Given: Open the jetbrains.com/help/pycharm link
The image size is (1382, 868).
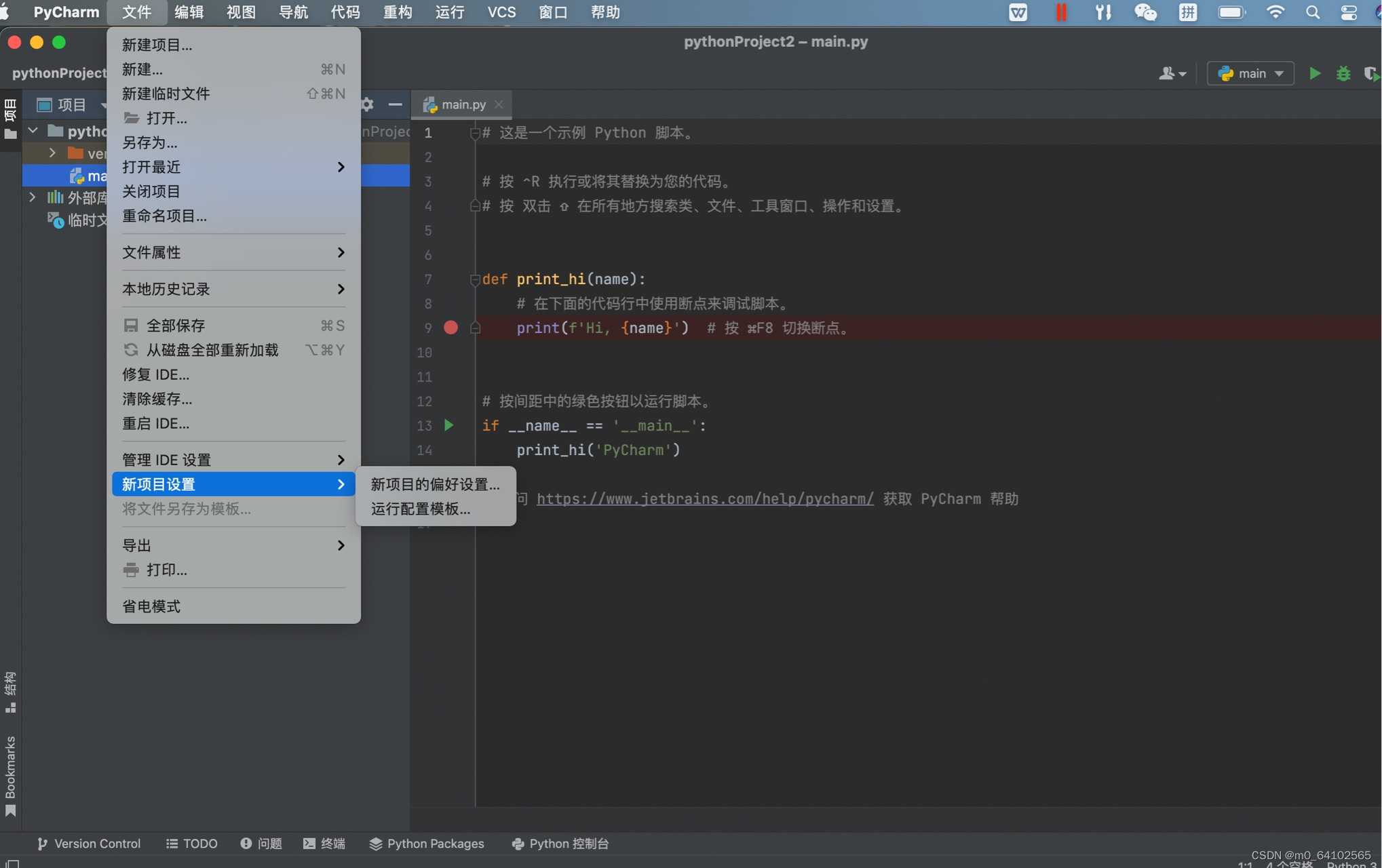Looking at the screenshot, I should point(705,499).
